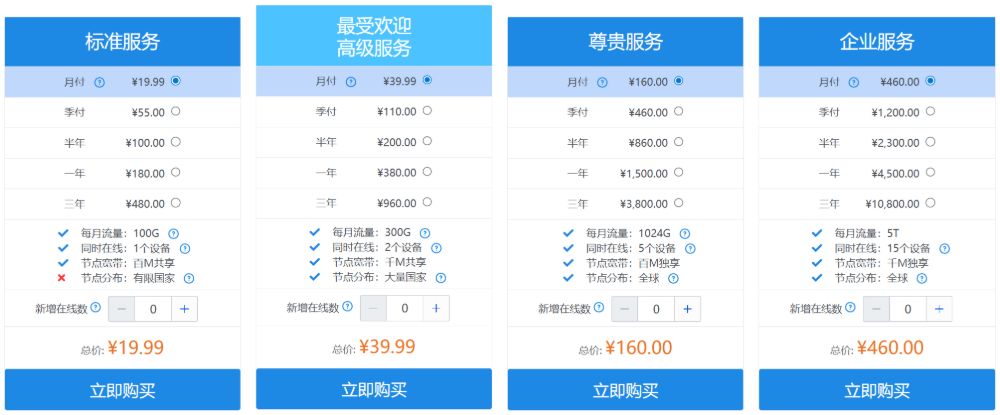Increase 新增在线数 in the 标准服务 plan
The width and height of the screenshot is (1000, 415).
point(184,309)
